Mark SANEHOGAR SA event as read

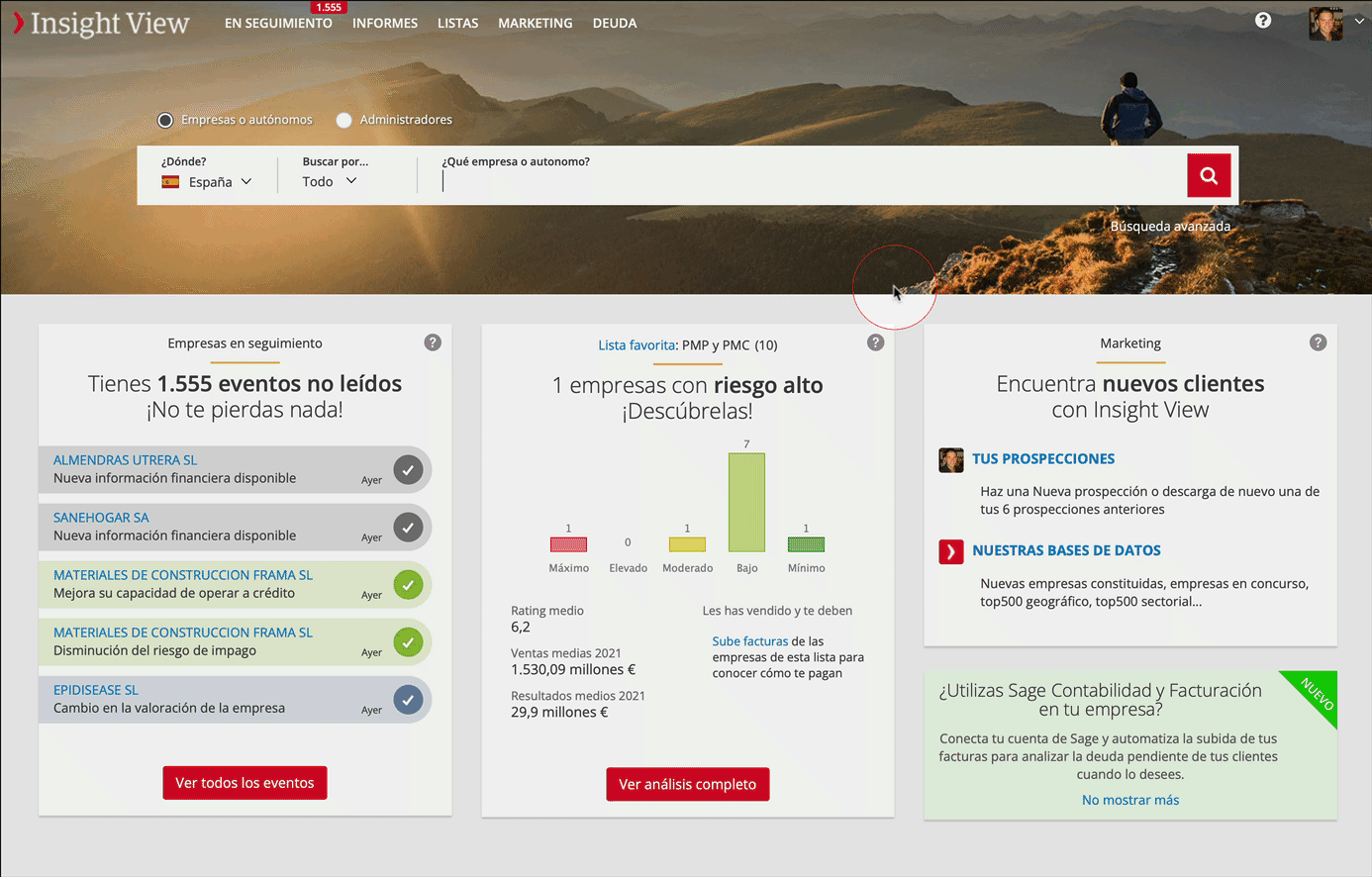coord(408,528)
